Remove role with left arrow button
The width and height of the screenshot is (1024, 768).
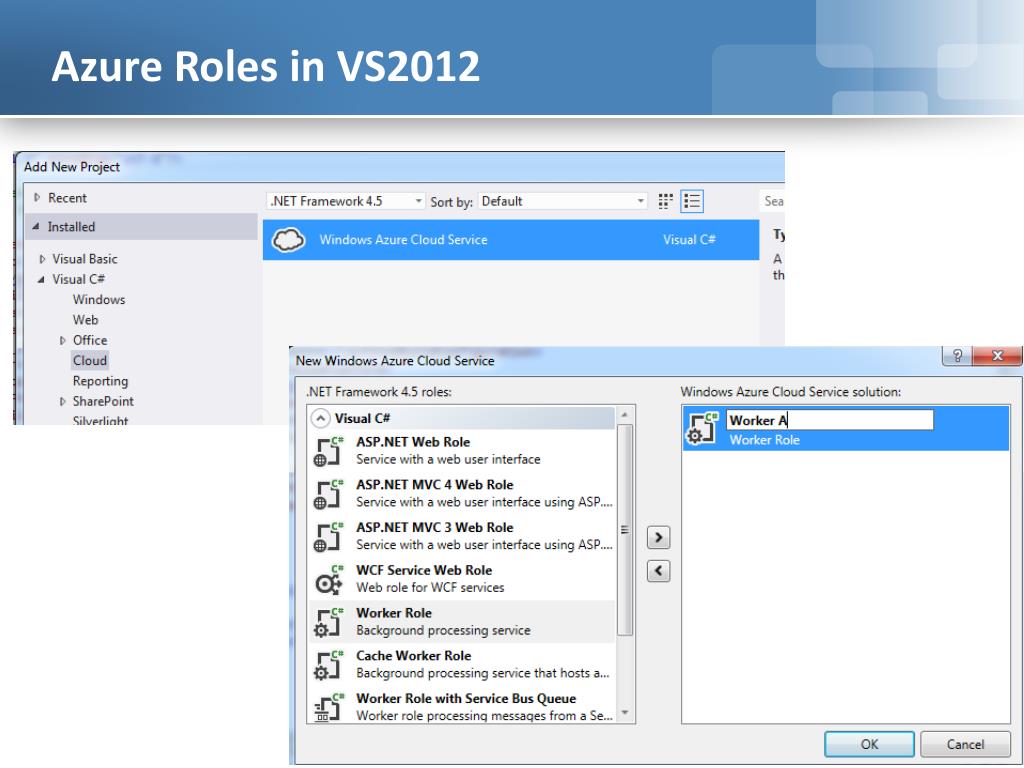coord(658,571)
